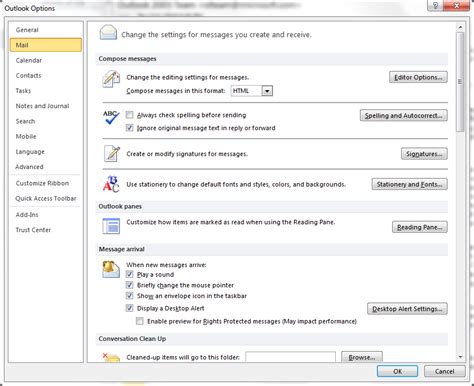This screenshot has width=474, height=386.
Task: Open the compose format HTML dropdown
Action: click(267, 91)
